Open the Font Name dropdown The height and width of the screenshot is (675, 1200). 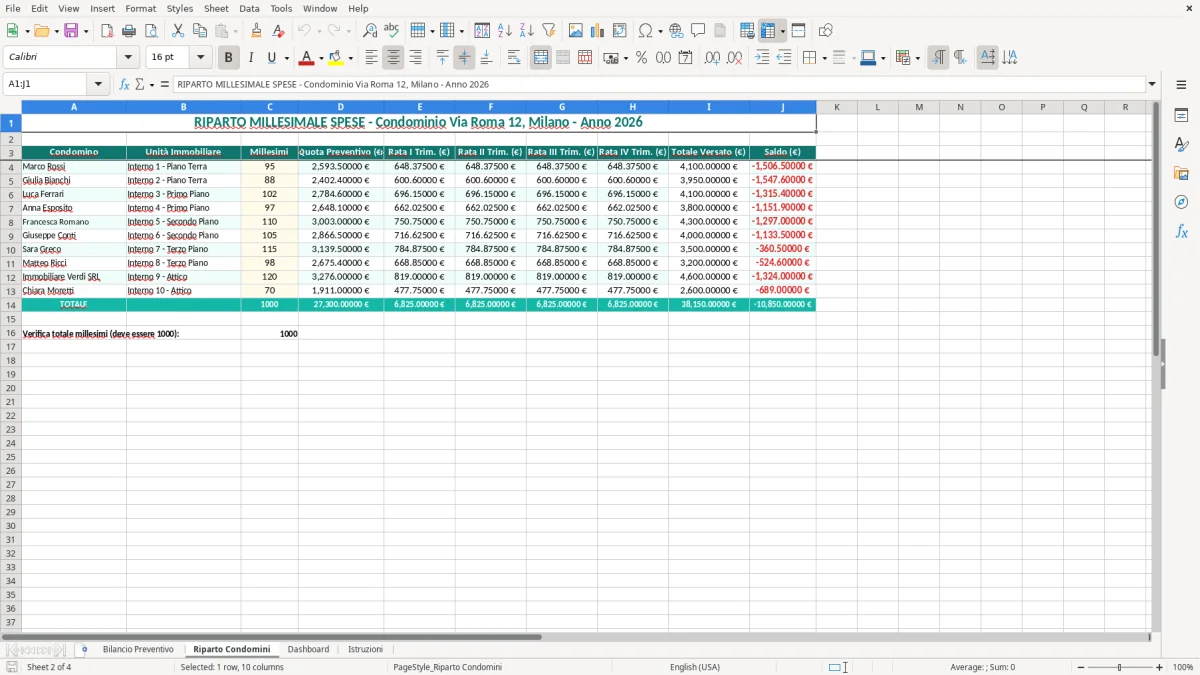point(128,58)
